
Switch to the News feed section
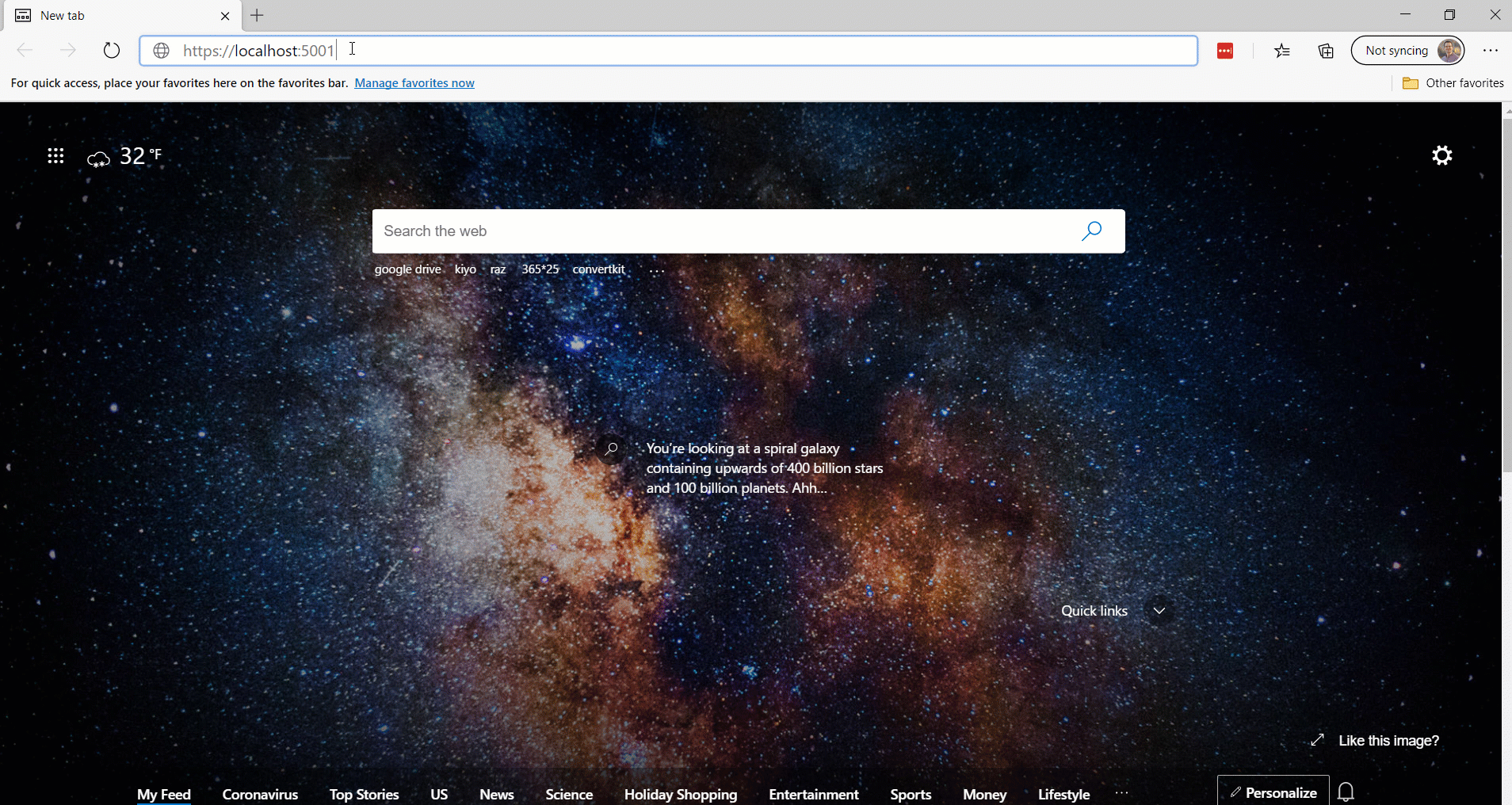[x=496, y=794]
